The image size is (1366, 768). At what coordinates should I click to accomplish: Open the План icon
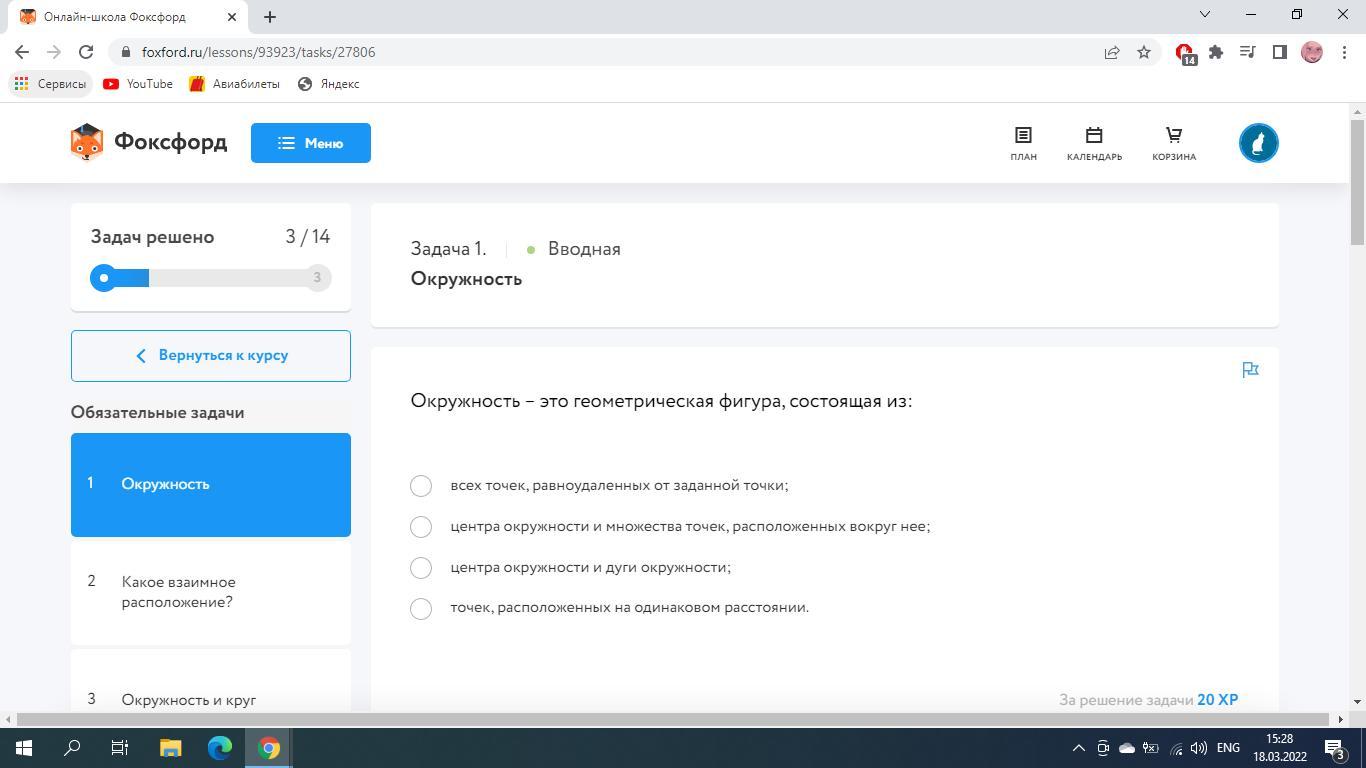pos(1023,143)
